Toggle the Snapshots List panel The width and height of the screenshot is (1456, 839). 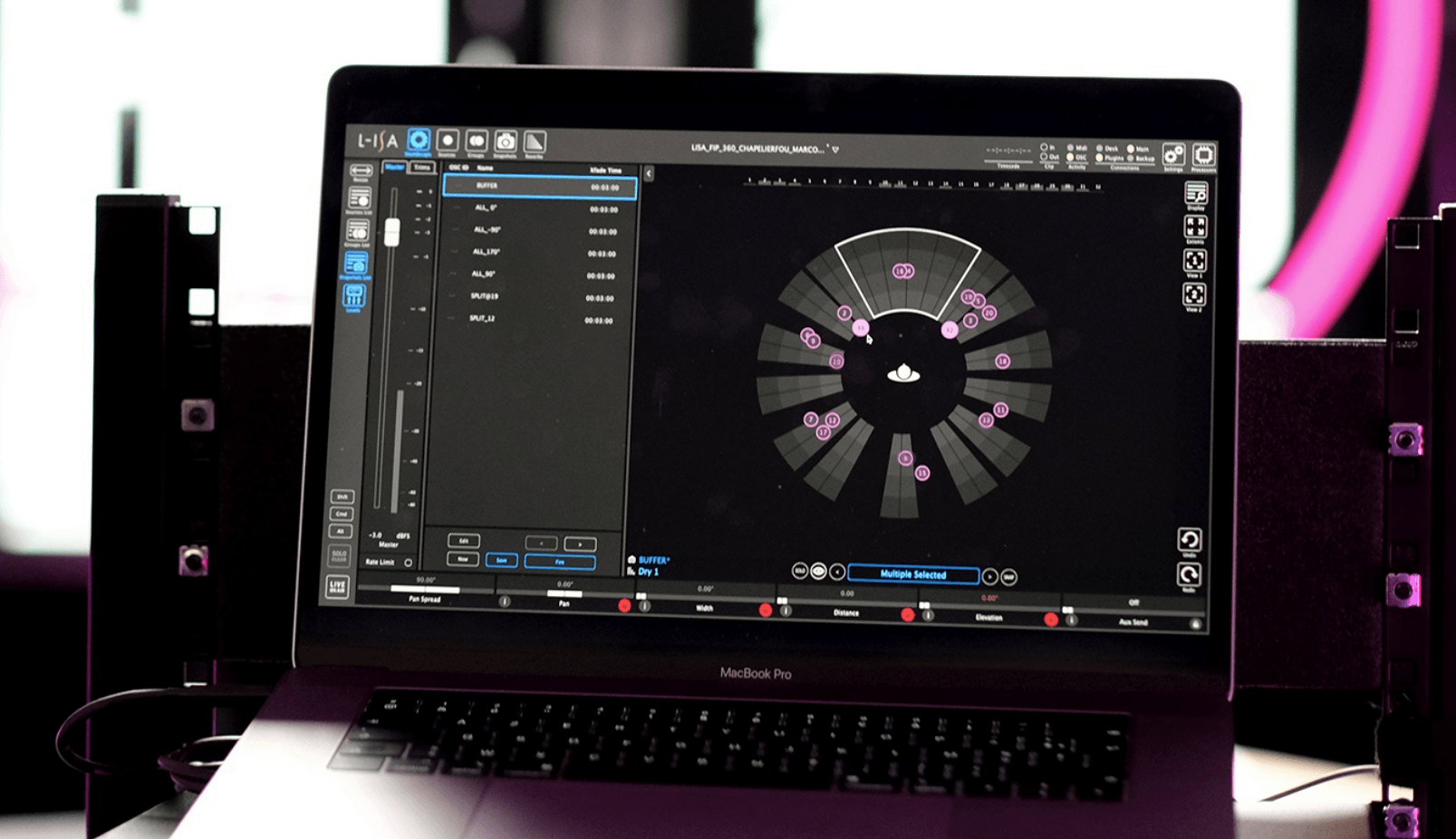[x=355, y=264]
